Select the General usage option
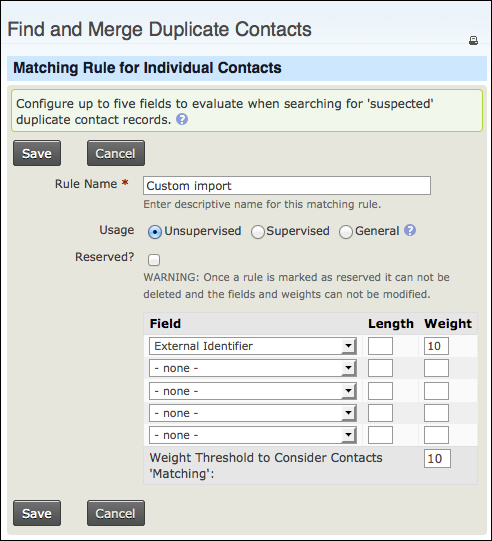 345,232
